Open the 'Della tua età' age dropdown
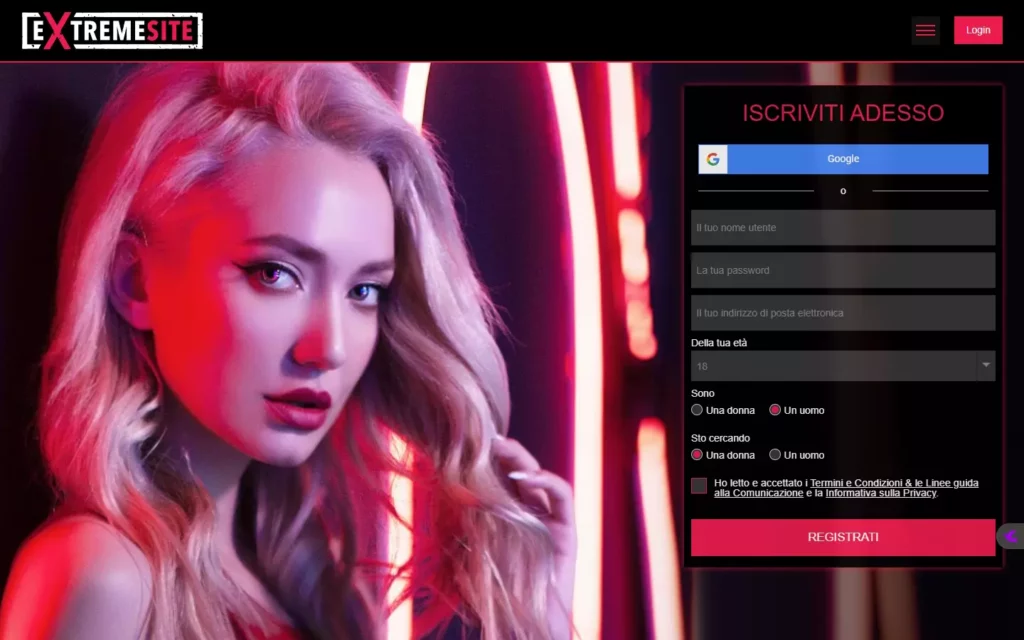 tap(832, 366)
